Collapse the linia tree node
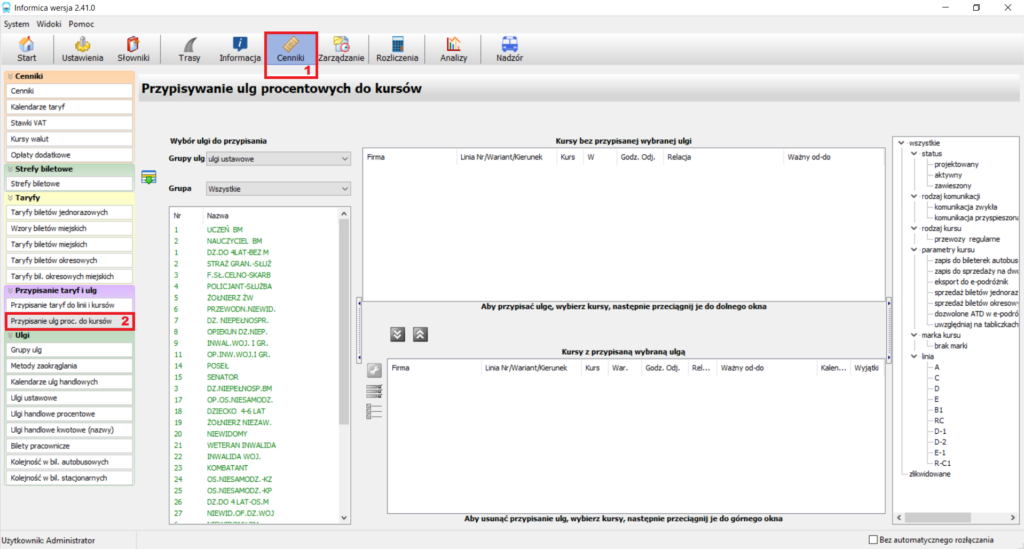1024x549 pixels. tap(914, 357)
